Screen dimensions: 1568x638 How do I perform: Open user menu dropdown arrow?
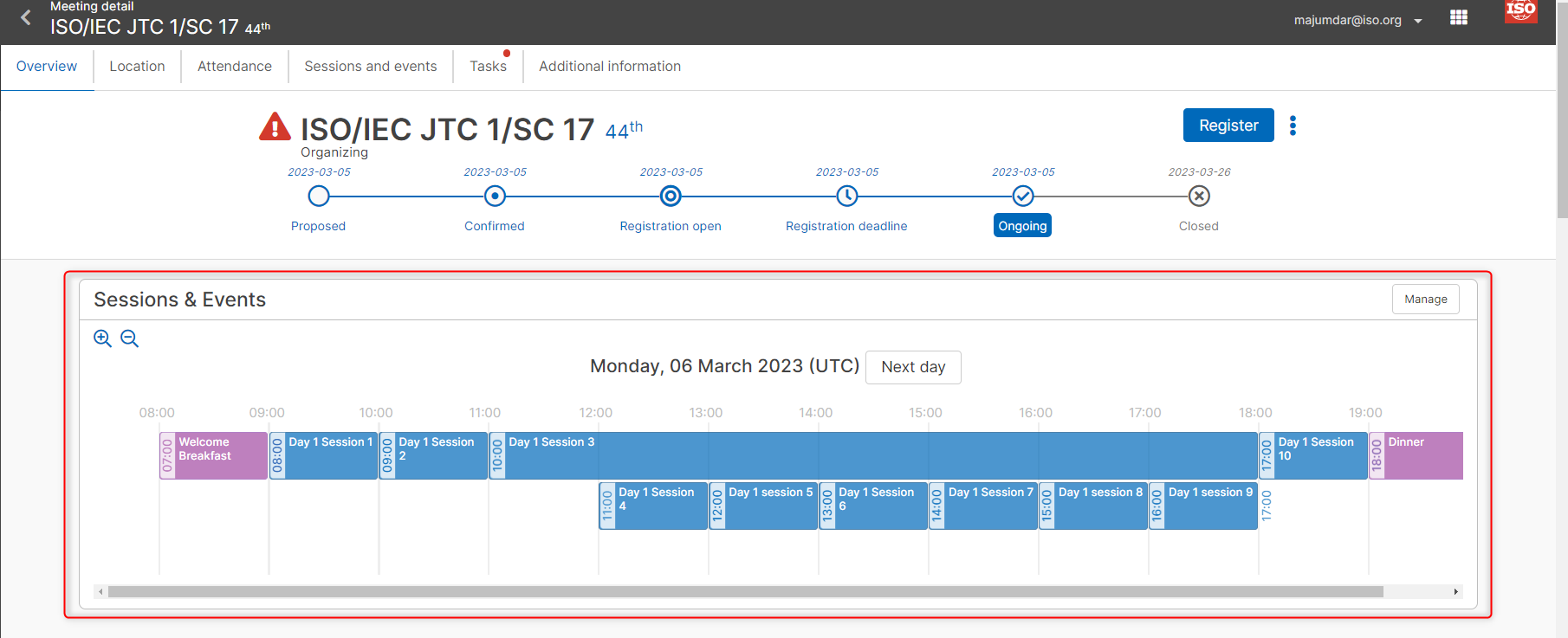click(1418, 21)
